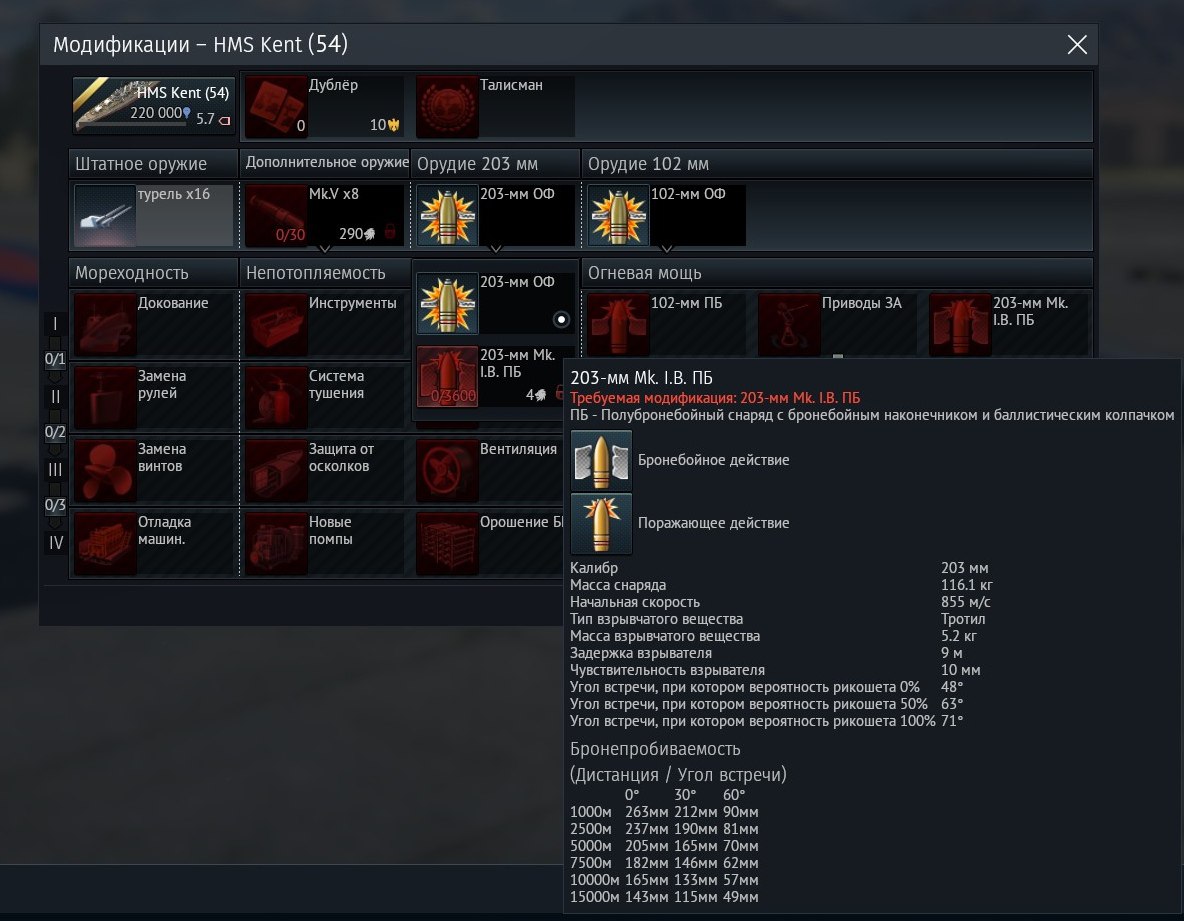Select the Дублёр backup modification icon
Viewport: 1184px width, 921px height.
point(276,106)
